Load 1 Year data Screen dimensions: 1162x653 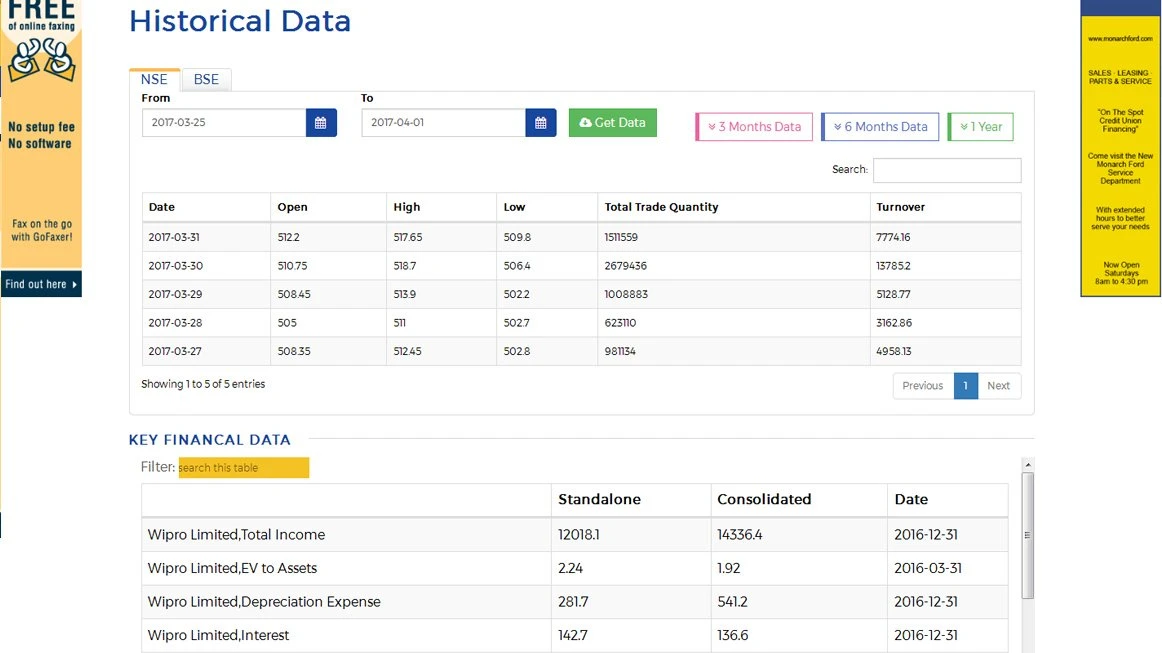click(980, 127)
